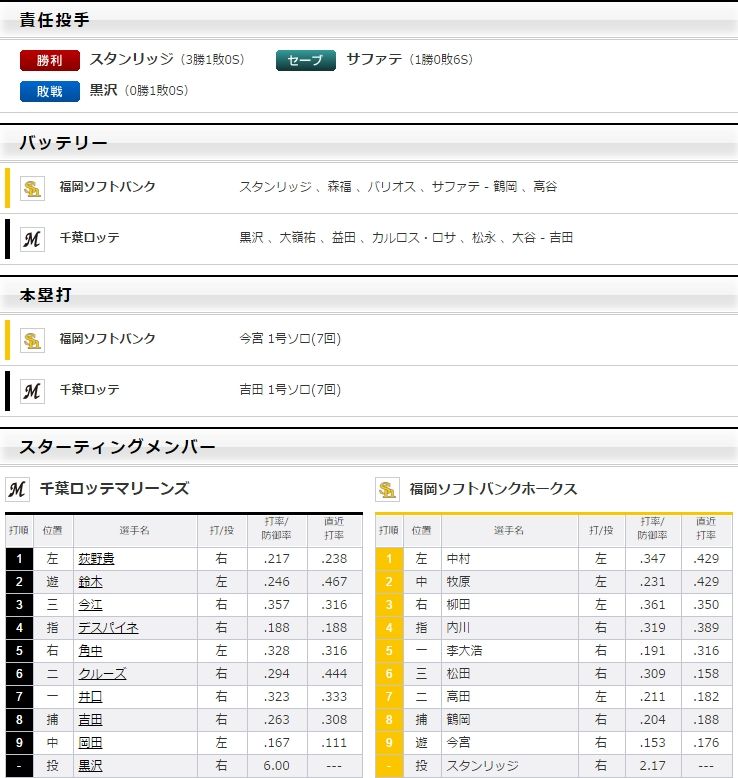Open pitcher link 黒沢 in Marines lineup
Image resolution: width=738 pixels, height=778 pixels.
click(x=90, y=766)
